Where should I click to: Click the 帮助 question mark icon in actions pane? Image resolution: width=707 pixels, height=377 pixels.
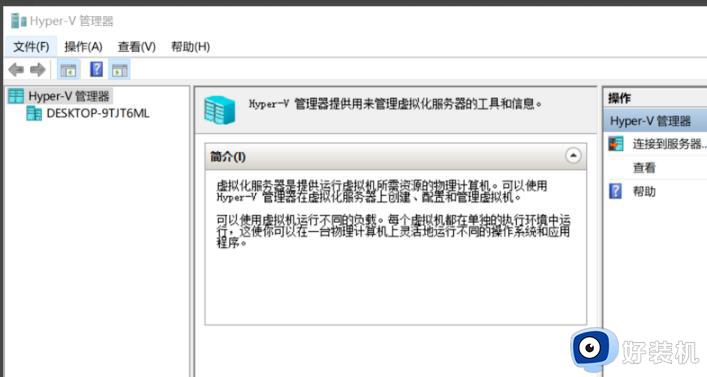[x=615, y=191]
